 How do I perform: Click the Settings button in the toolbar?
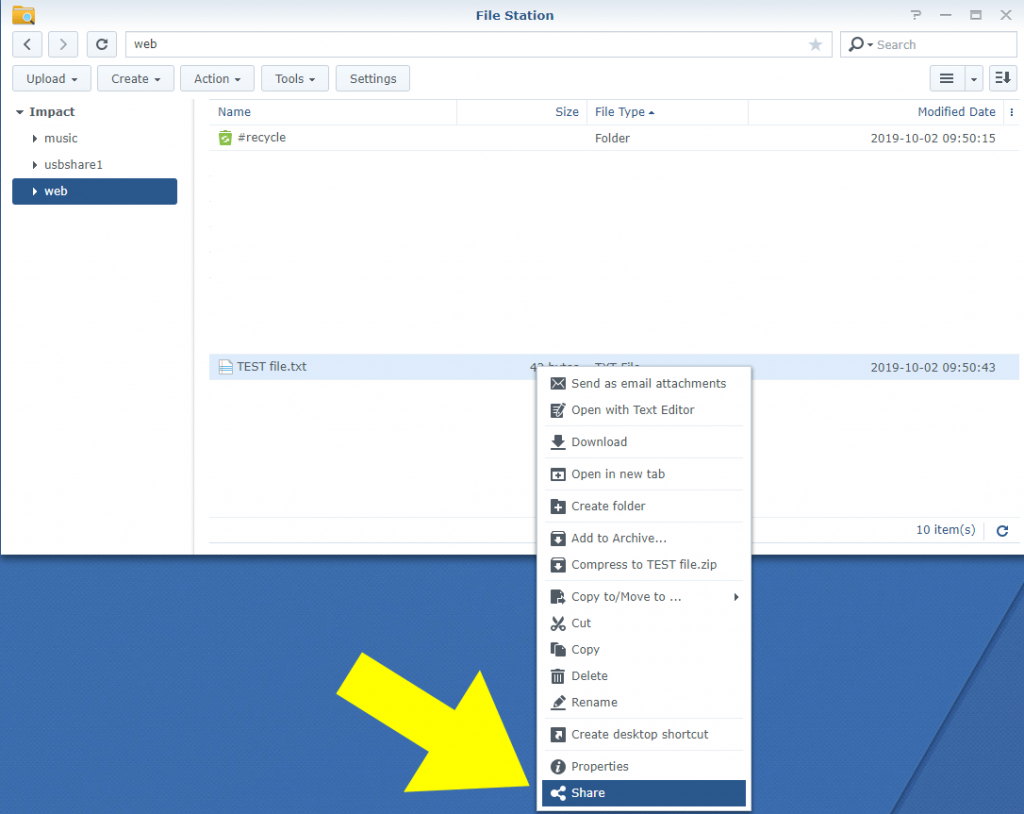[372, 78]
